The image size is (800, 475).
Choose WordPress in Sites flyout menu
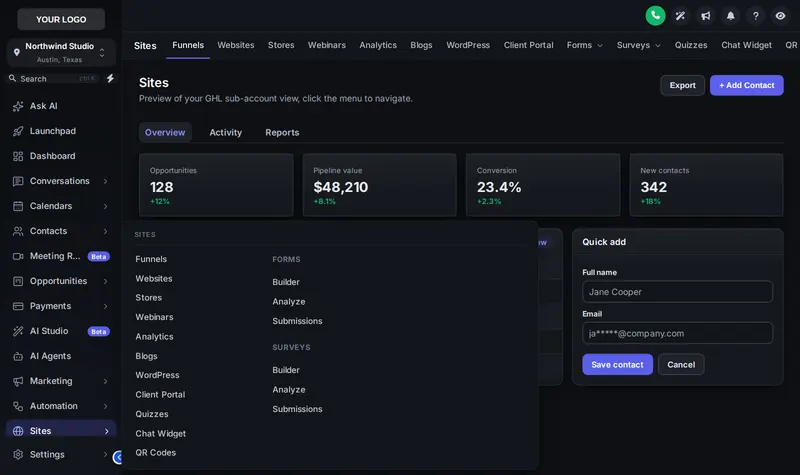[x=157, y=375]
